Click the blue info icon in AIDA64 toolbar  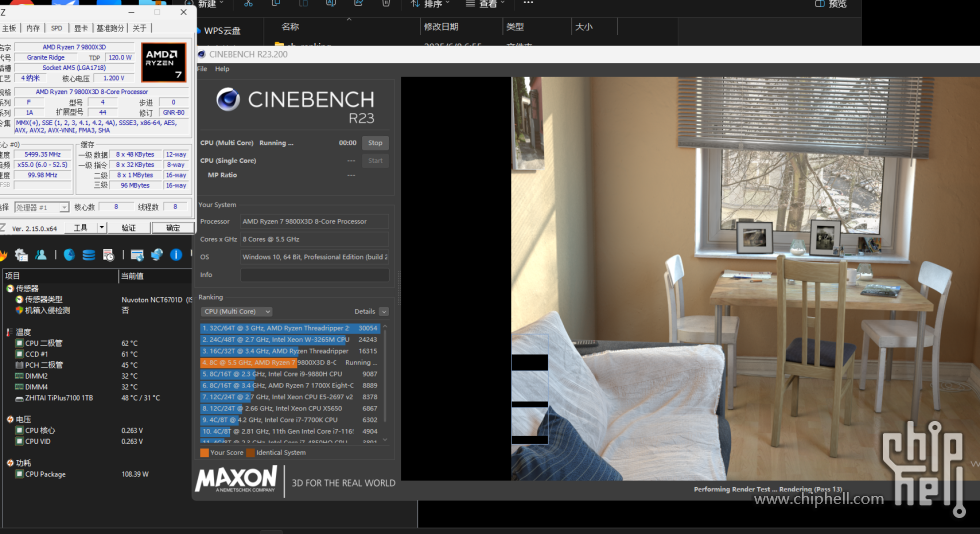[176, 254]
